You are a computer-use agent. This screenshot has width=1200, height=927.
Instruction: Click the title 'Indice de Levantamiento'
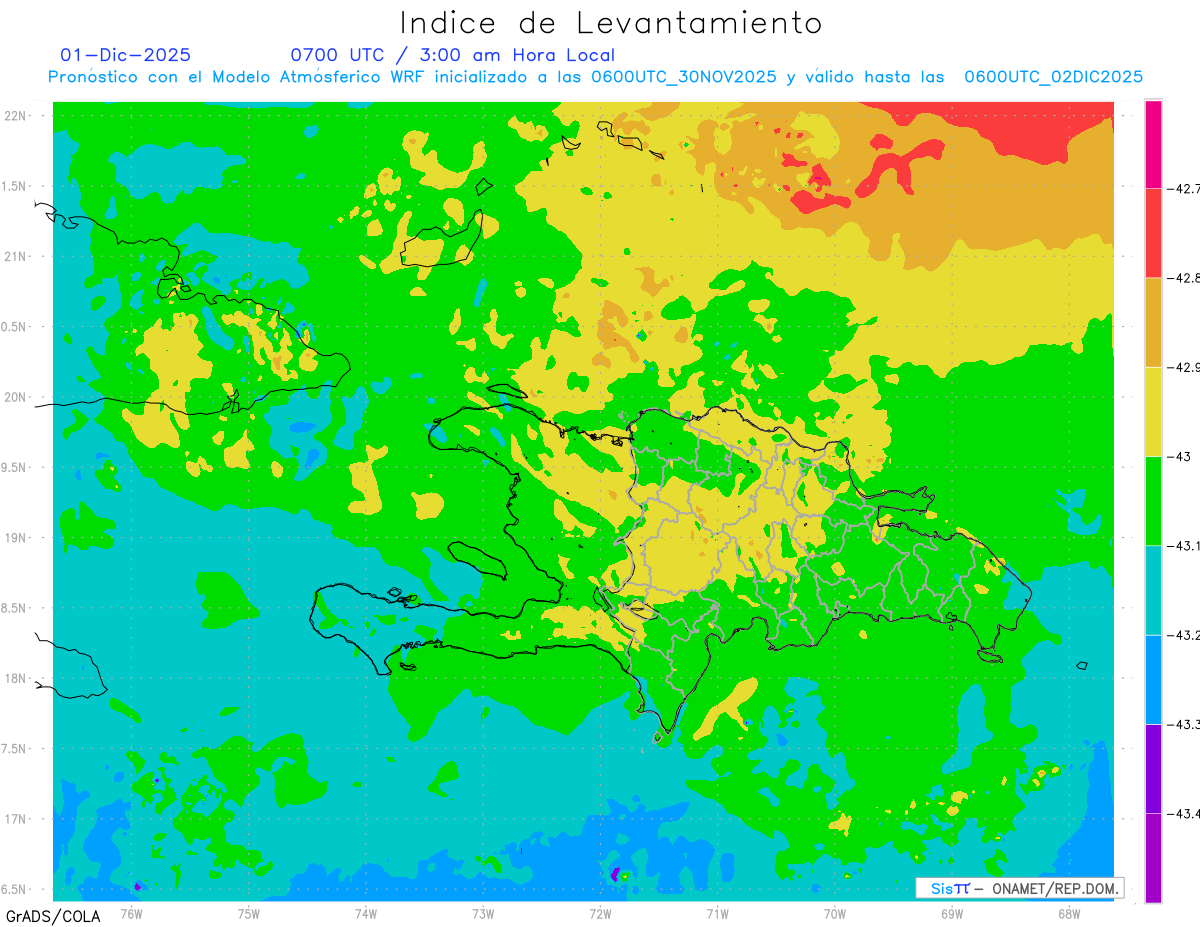point(611,23)
